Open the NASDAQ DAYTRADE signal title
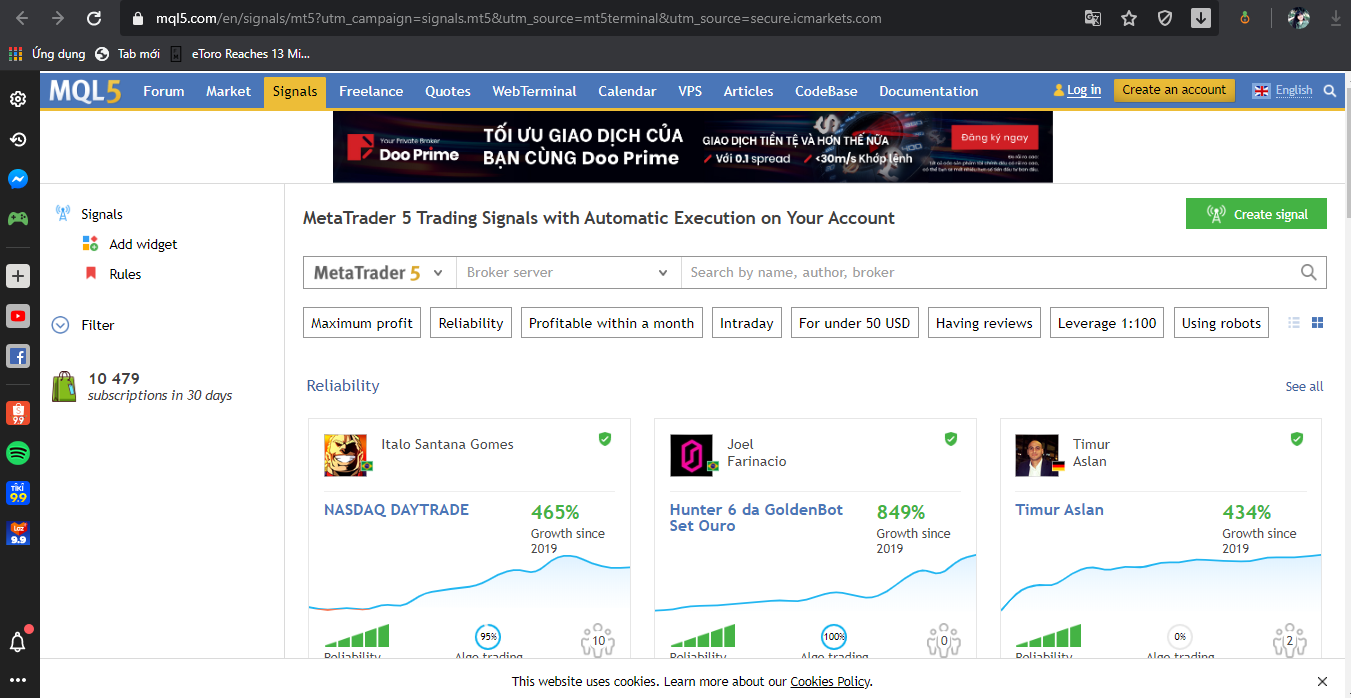 pos(396,509)
